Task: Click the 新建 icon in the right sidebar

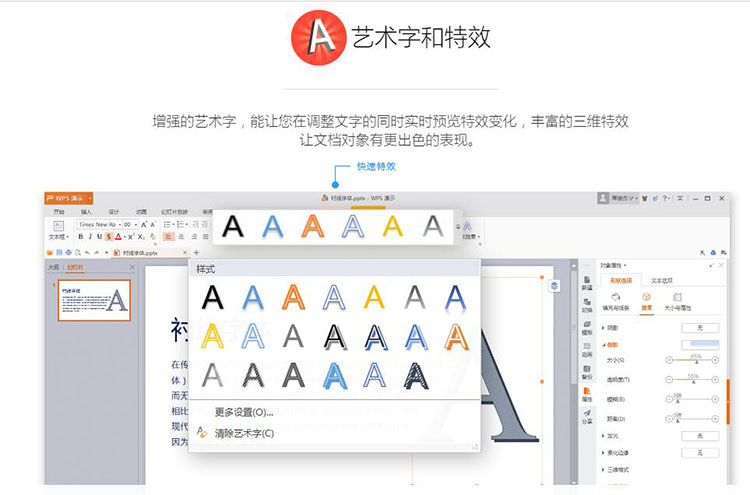Action: point(586,284)
